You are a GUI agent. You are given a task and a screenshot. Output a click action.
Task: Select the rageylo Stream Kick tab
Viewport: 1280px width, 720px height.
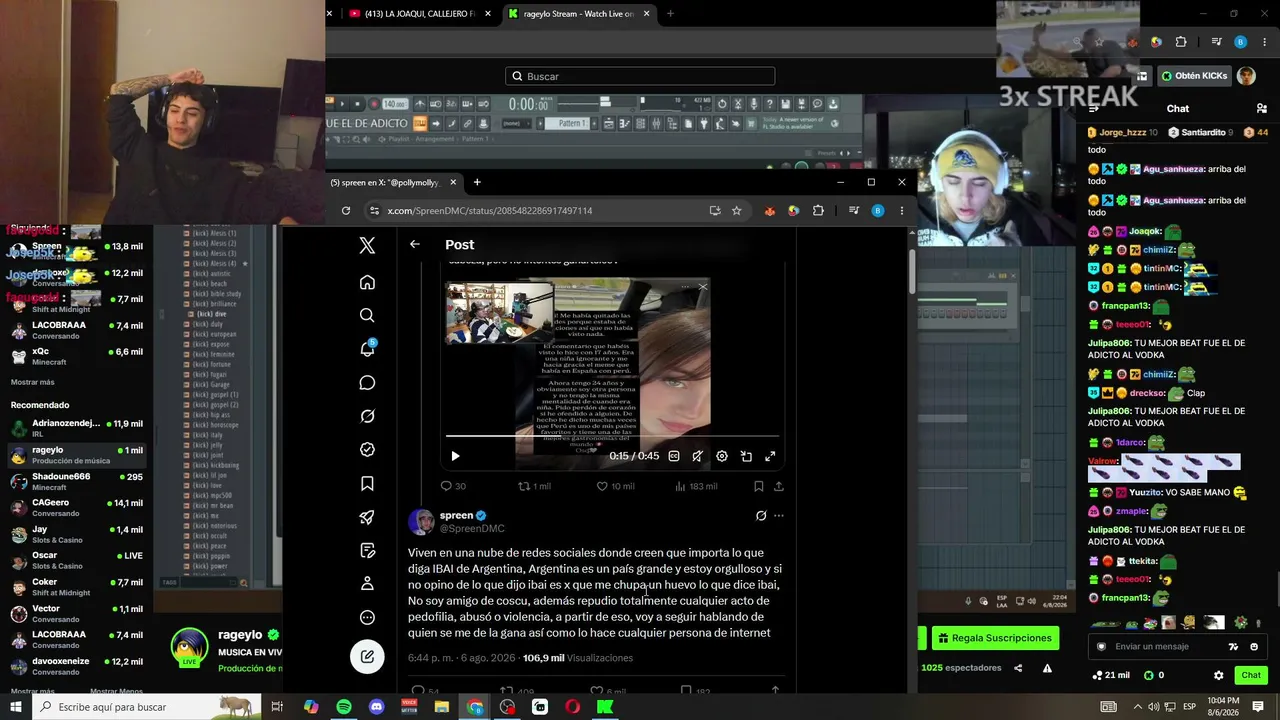pyautogui.click(x=578, y=14)
